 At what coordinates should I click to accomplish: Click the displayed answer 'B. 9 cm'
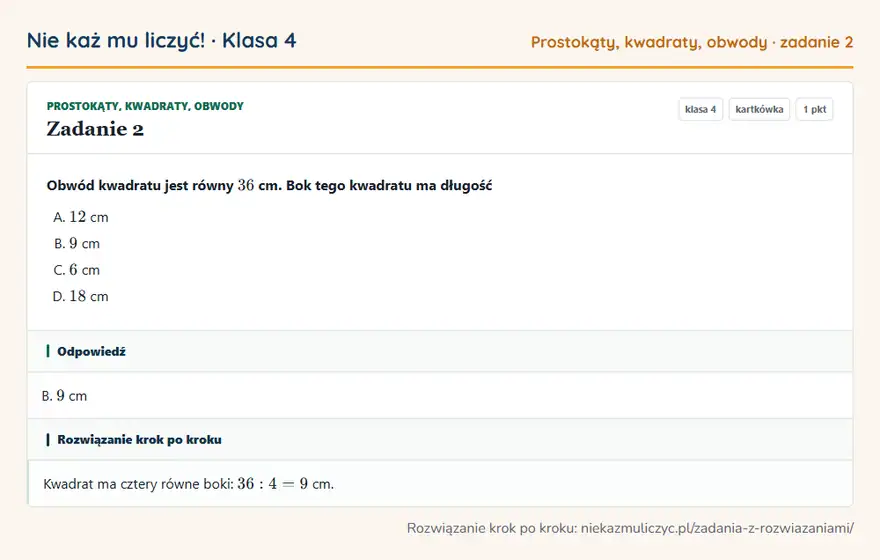tap(65, 396)
